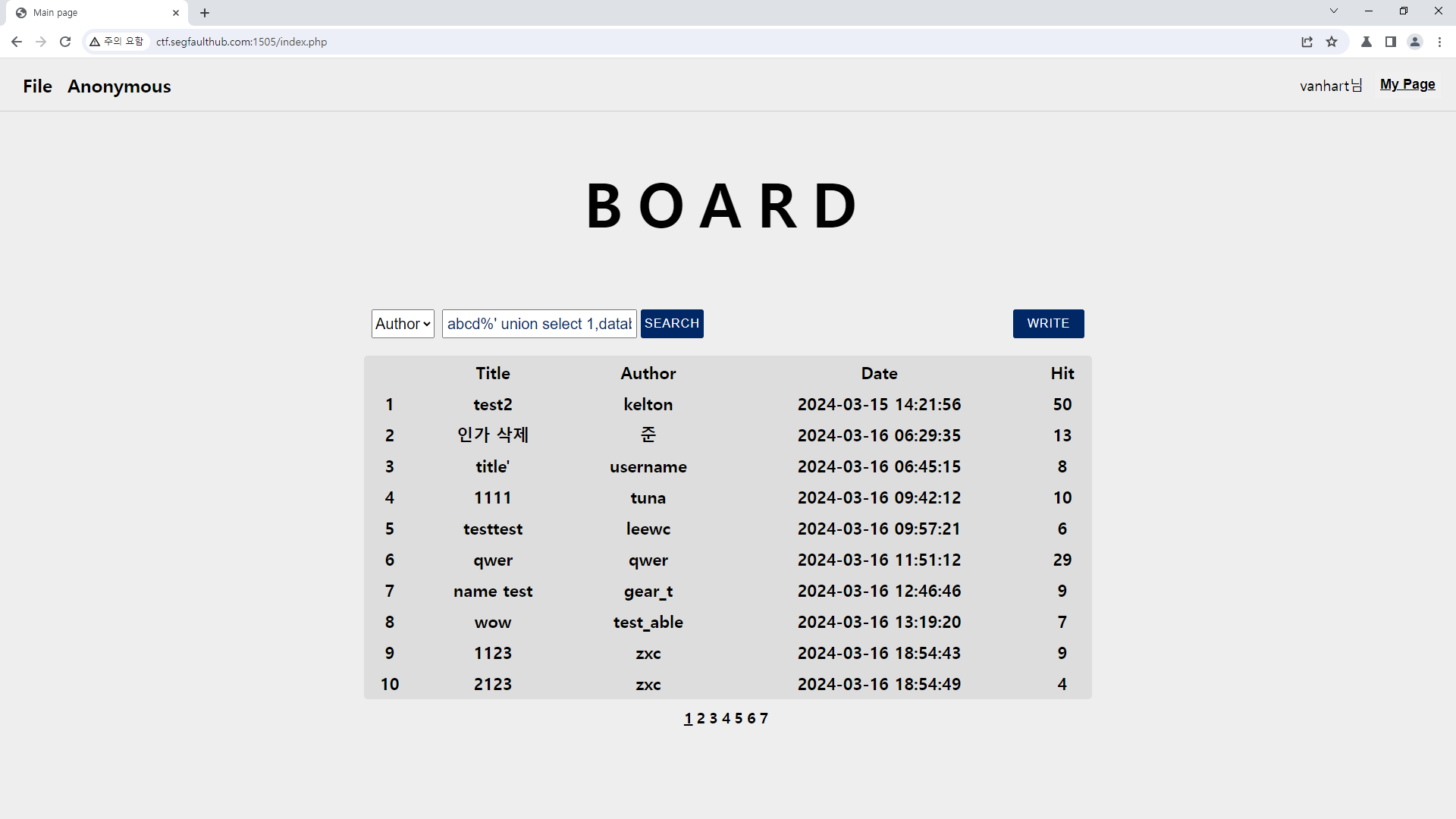
Task: Click author name tuna
Action: coord(648,498)
